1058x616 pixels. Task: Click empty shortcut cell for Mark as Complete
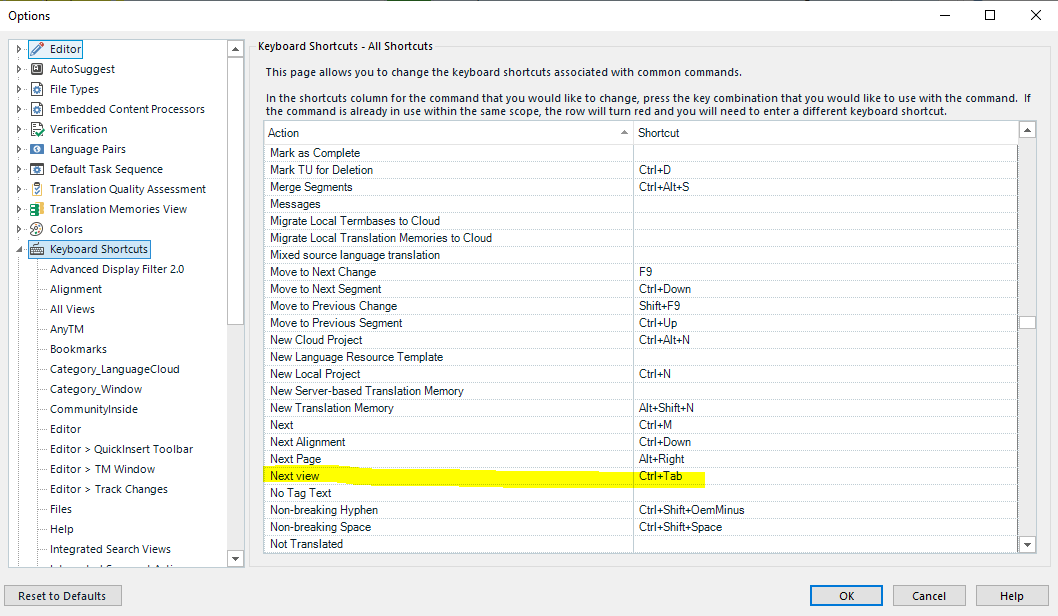tap(825, 153)
